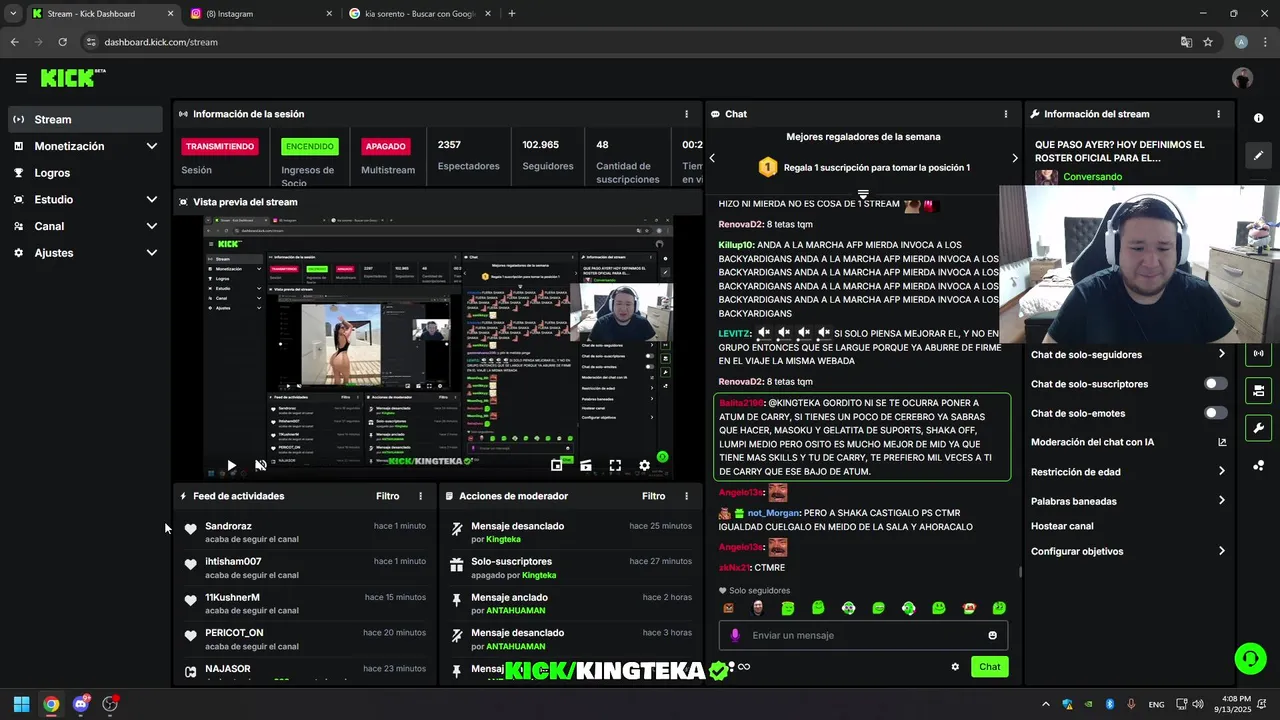Click theater mode icon on preview
Screen dimensions: 1280x720
click(x=586, y=465)
